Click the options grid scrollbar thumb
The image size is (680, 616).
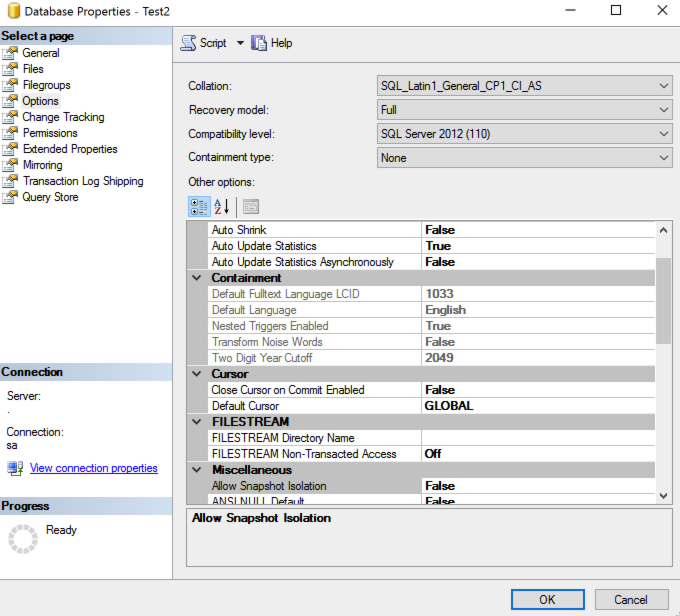point(663,301)
